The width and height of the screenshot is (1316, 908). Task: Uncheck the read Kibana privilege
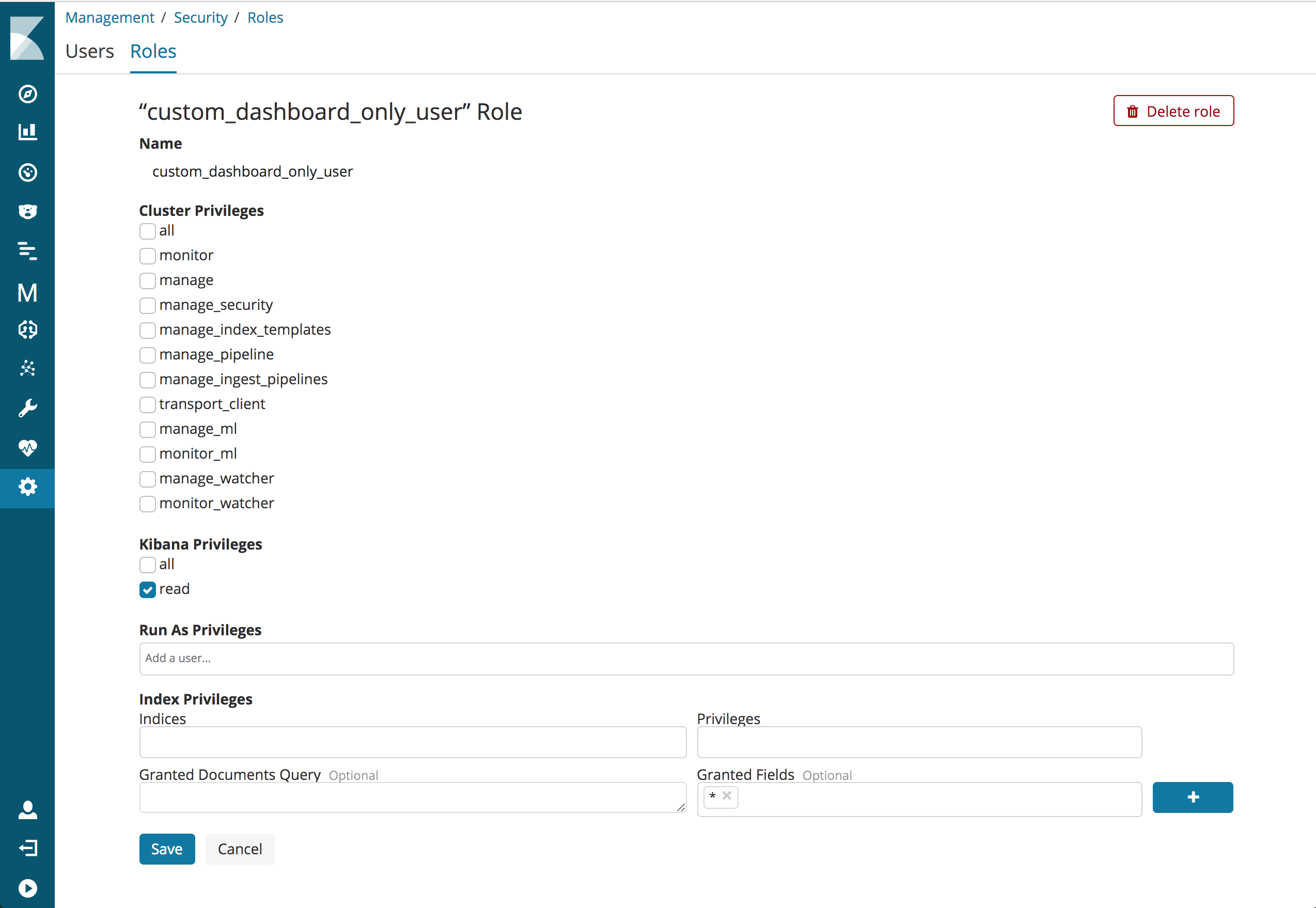147,590
